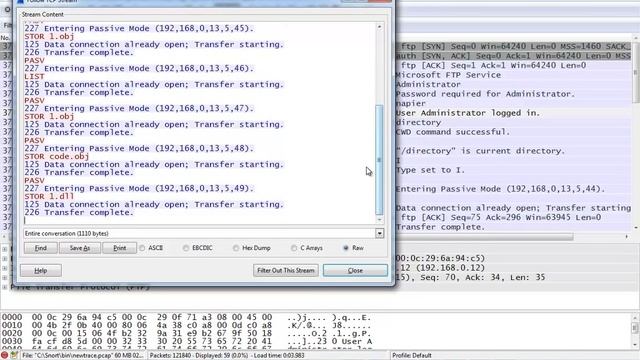Click the stream content scroll up arrow
640x360 pixels.
(379, 27)
